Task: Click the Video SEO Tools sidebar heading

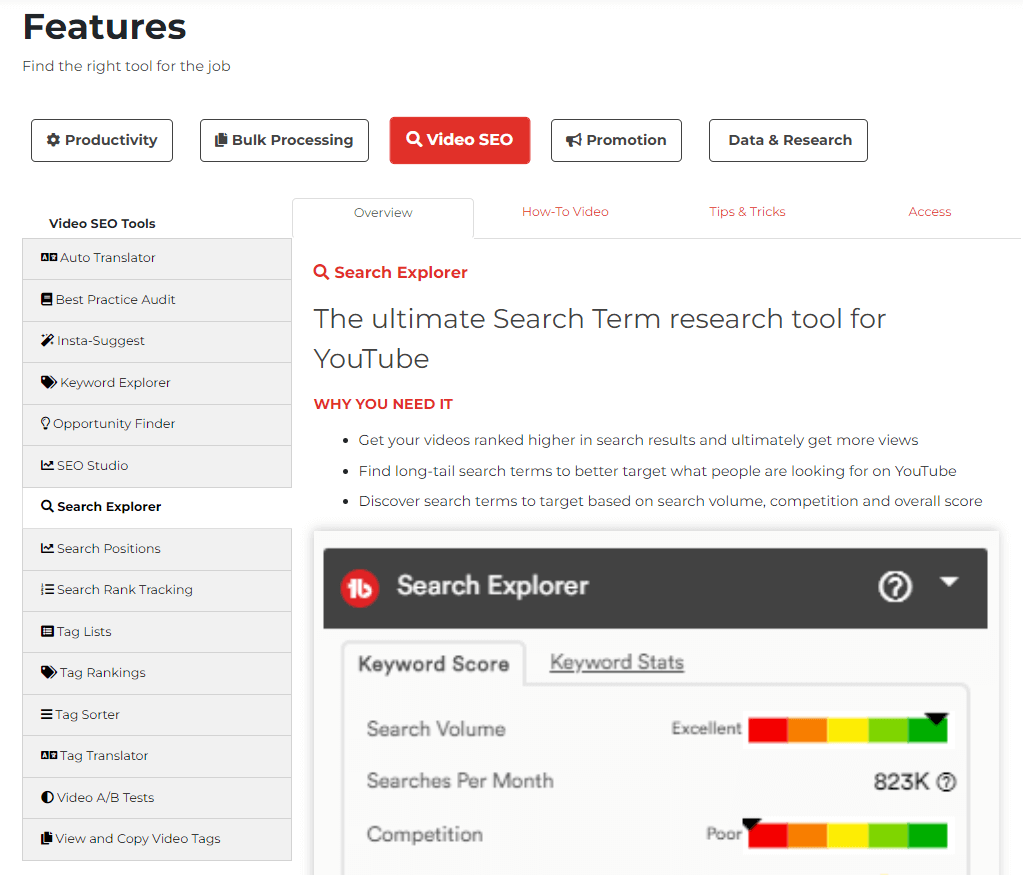Action: 102,223
